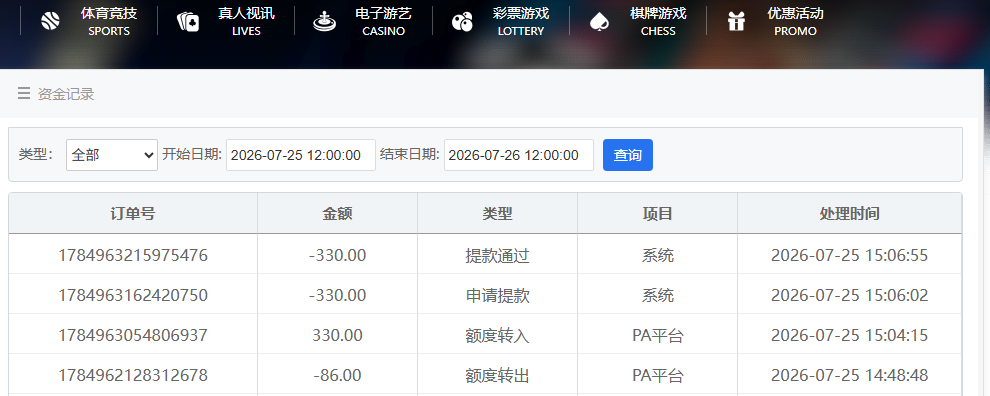This screenshot has width=990, height=396.
Task: Click the 提款通过 type cell
Action: click(x=498, y=255)
